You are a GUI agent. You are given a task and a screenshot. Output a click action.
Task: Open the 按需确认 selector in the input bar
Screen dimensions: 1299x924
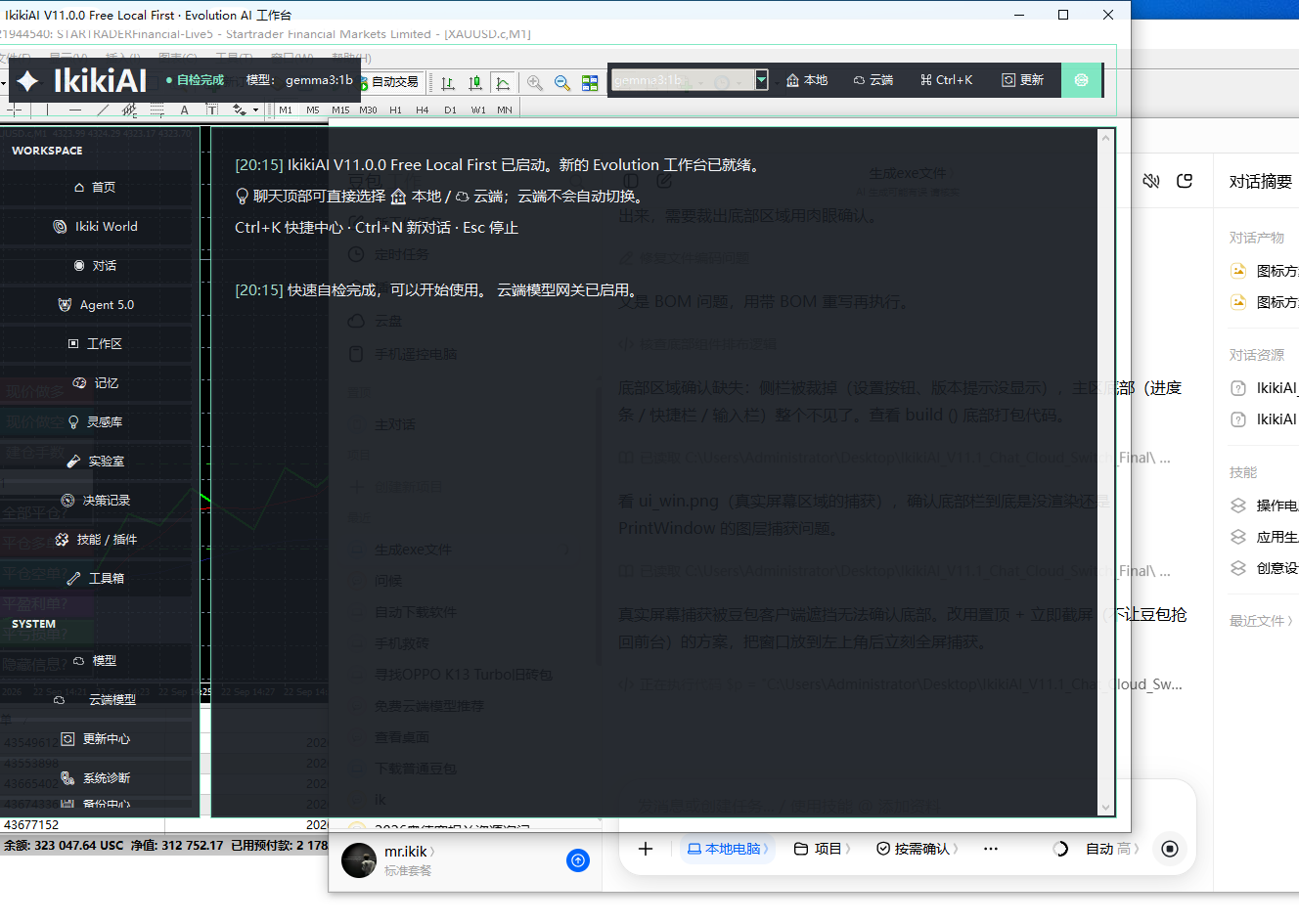pos(917,849)
